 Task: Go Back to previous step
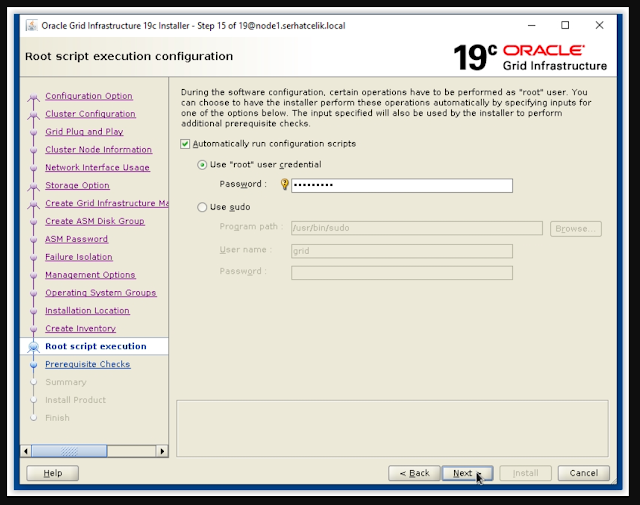click(x=414, y=473)
